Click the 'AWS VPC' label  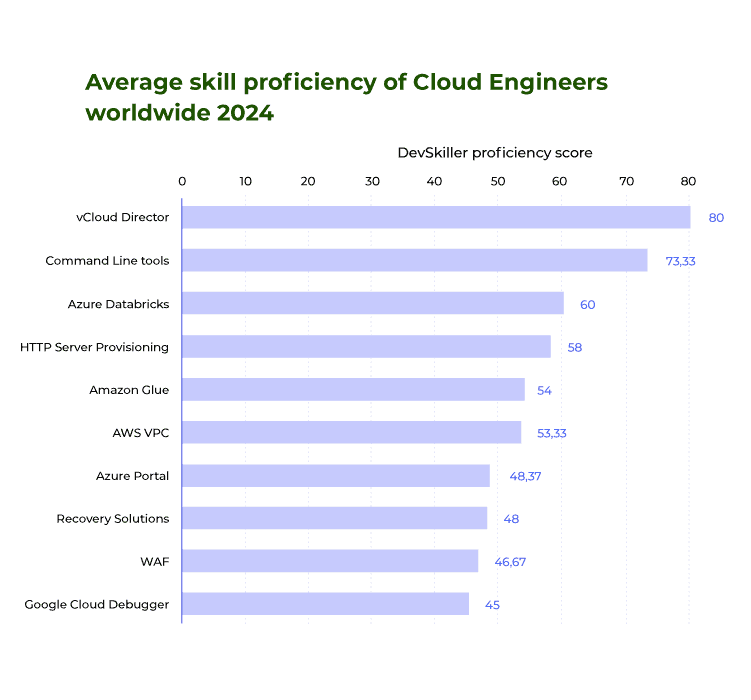[141, 433]
